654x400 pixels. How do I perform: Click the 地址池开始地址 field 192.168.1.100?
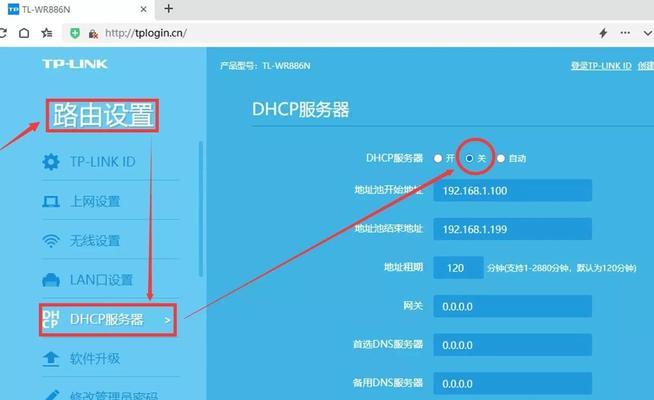click(x=513, y=191)
